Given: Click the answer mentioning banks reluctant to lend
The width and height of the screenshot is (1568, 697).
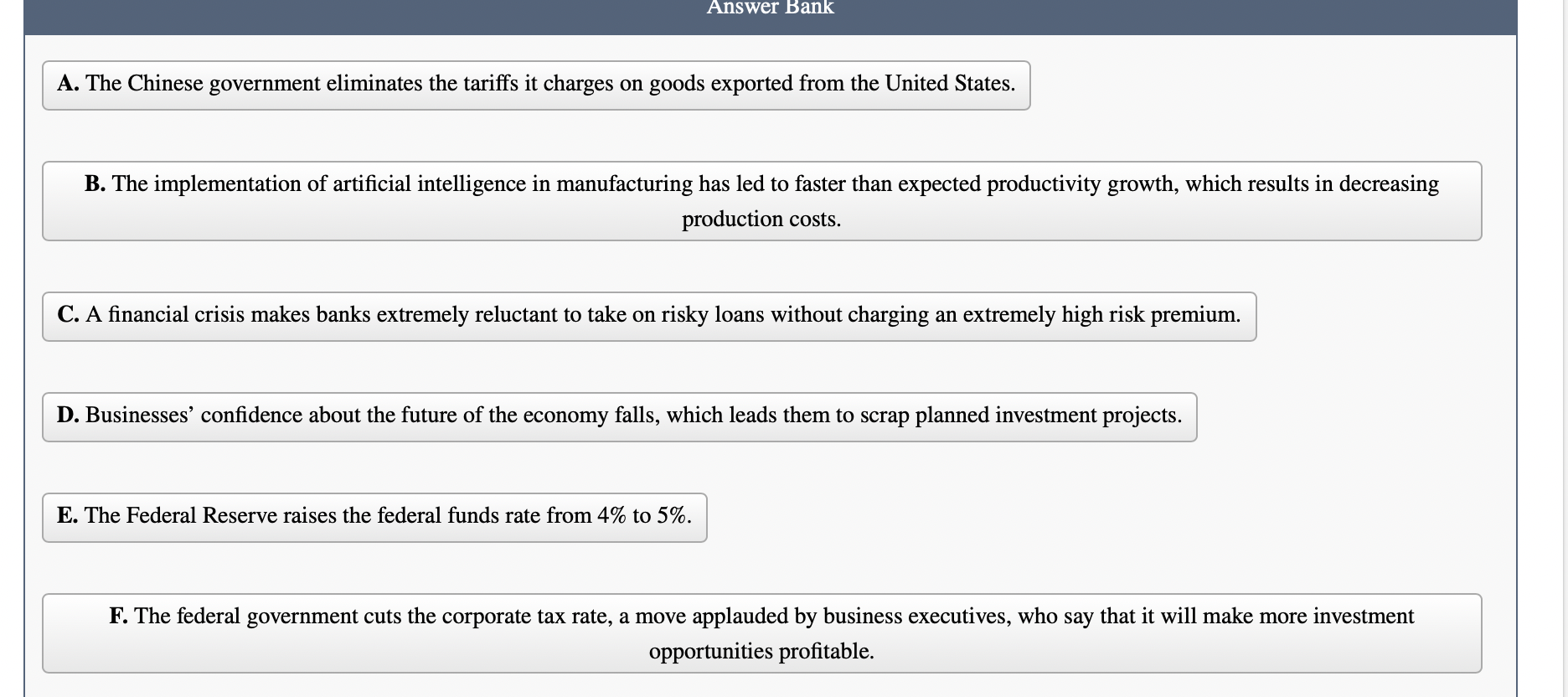Looking at the screenshot, I should coord(649,316).
